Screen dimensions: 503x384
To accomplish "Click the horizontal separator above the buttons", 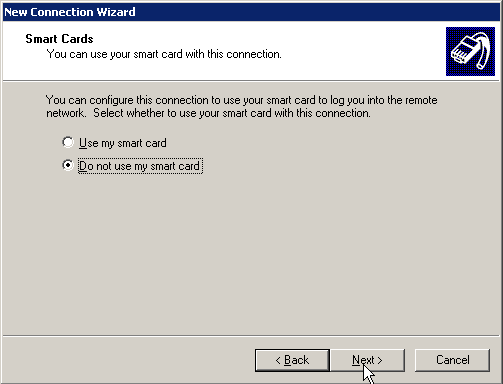I will click(251, 336).
